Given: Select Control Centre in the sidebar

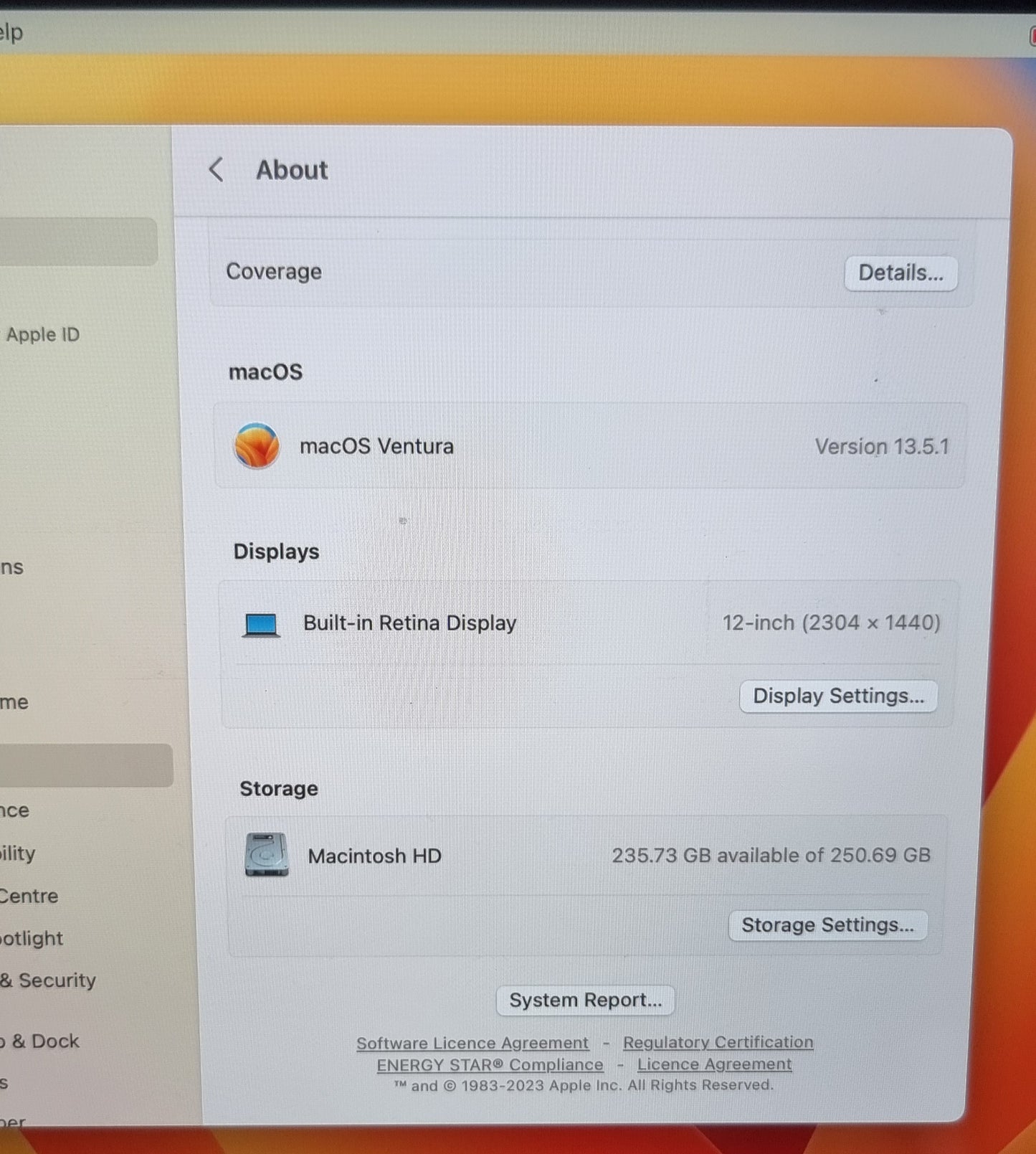Looking at the screenshot, I should tap(29, 896).
